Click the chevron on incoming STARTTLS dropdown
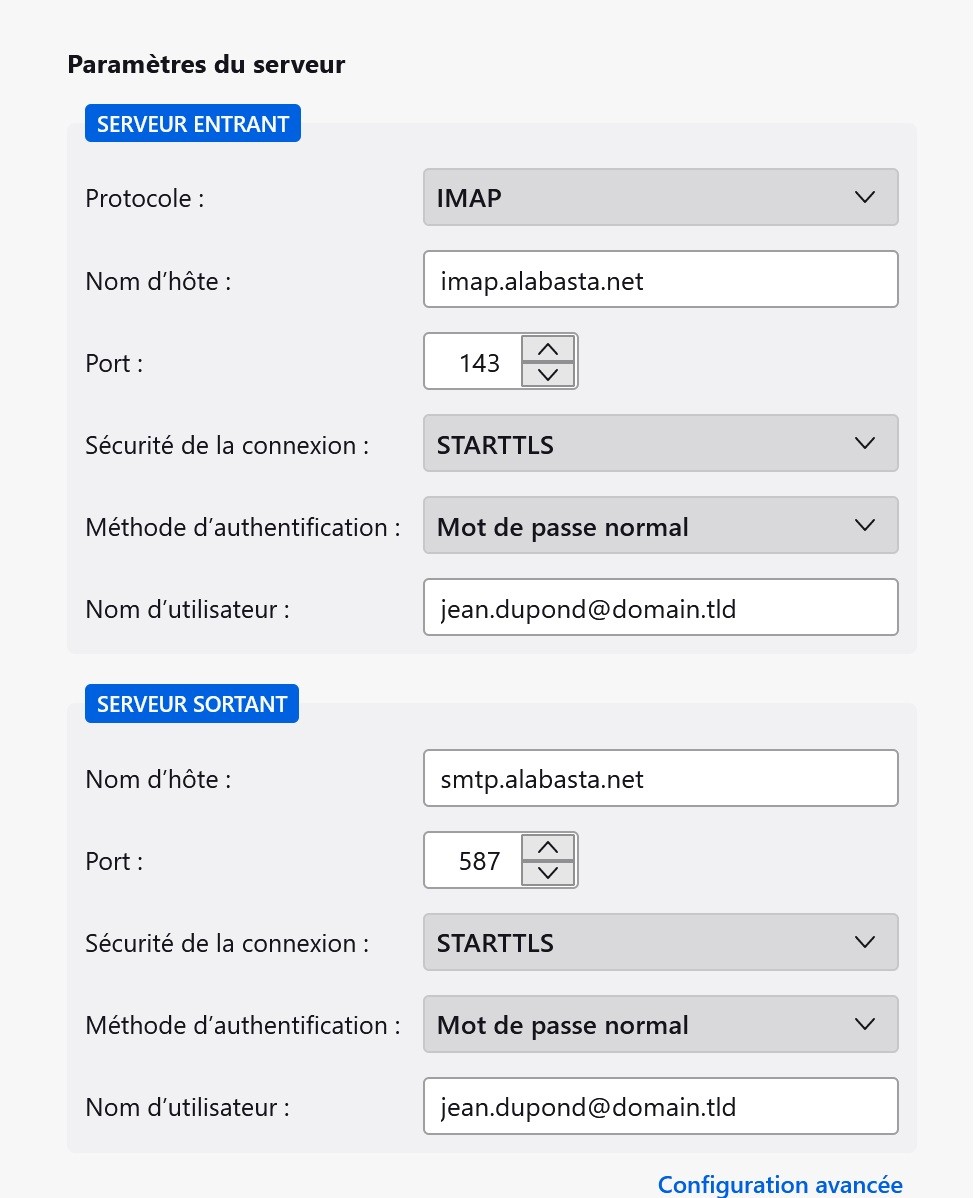Image resolution: width=974 pixels, height=1198 pixels. point(864,443)
